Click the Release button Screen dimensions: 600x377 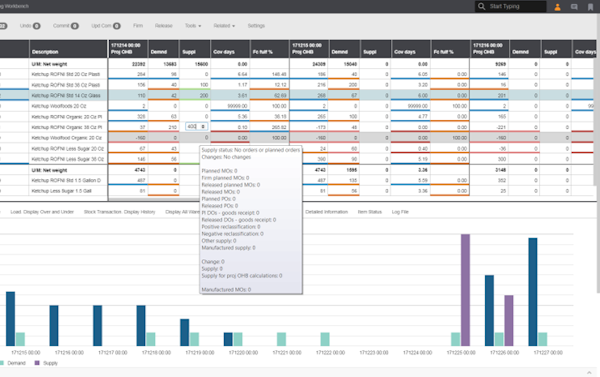point(164,26)
